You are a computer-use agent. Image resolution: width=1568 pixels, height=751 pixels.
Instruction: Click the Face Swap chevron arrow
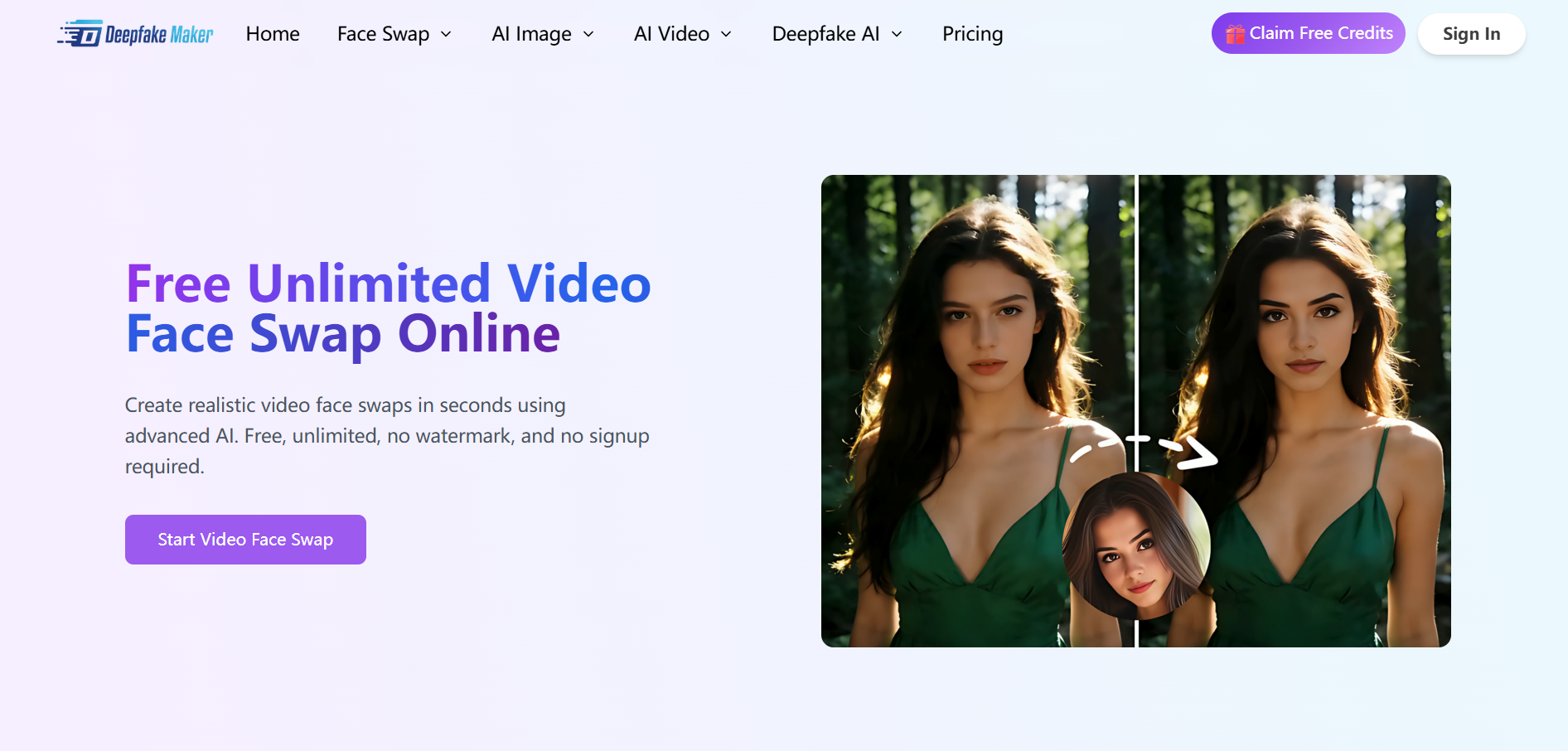[446, 35]
